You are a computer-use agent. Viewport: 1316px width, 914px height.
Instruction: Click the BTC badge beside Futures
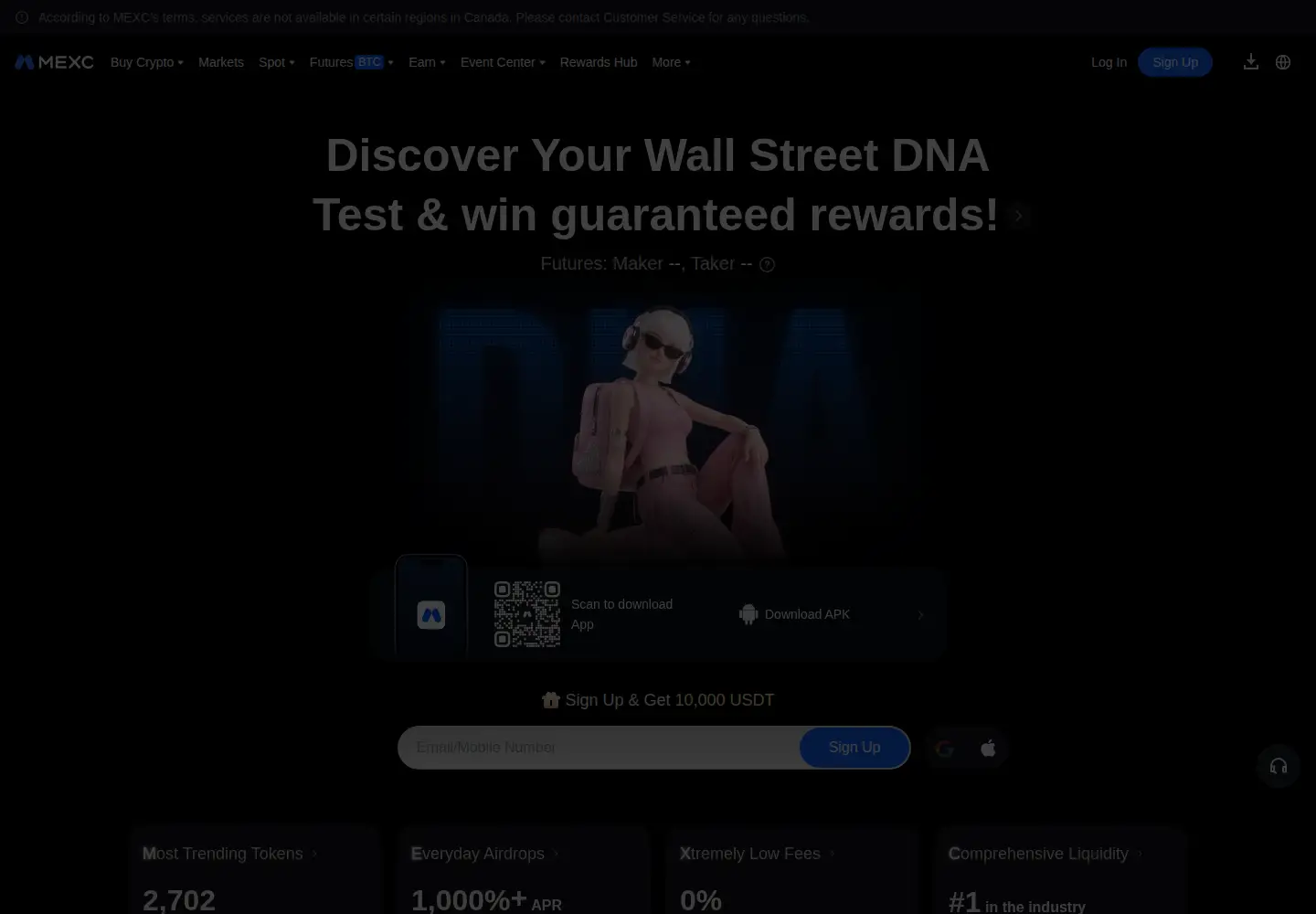[369, 62]
